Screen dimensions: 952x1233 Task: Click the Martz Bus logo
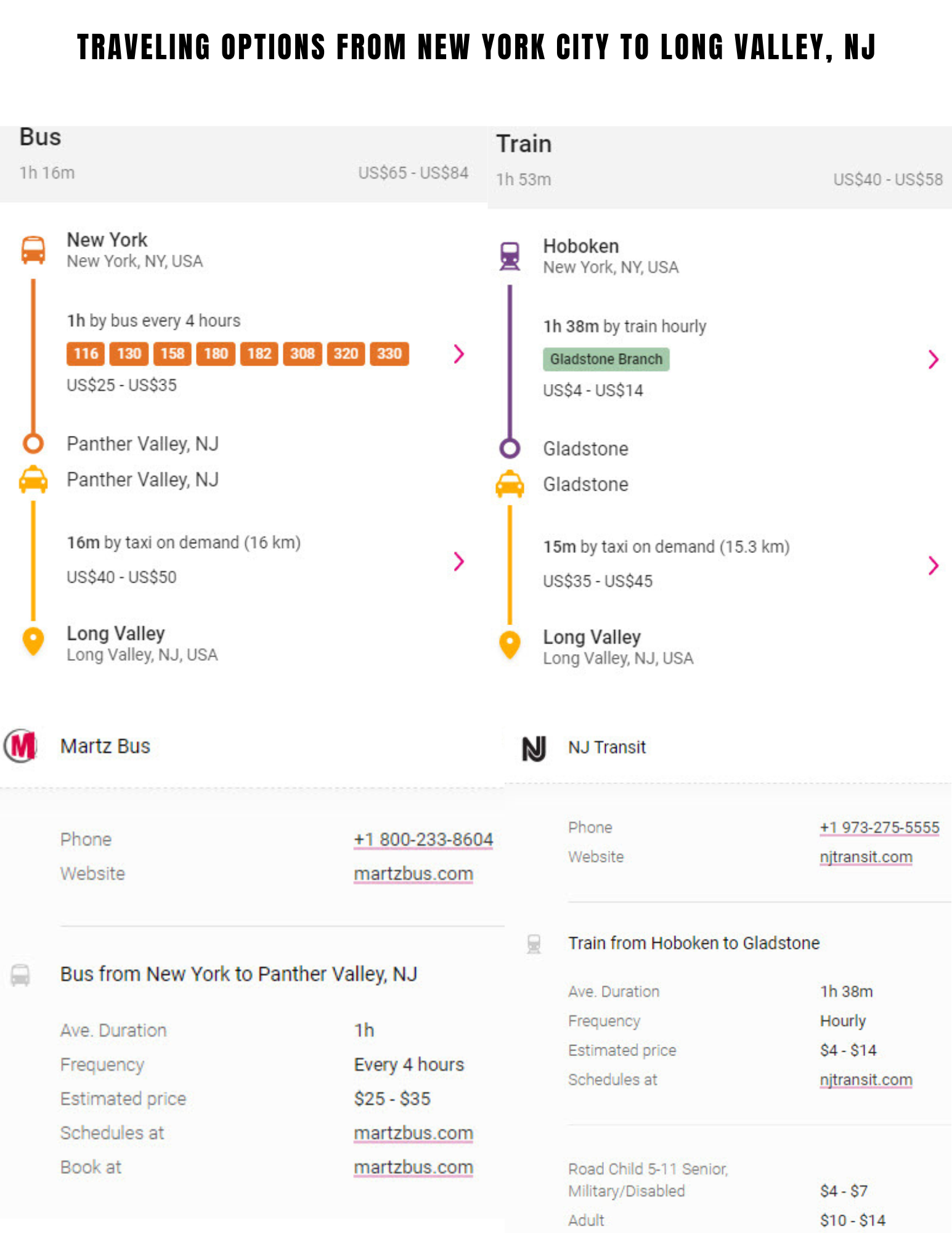[21, 746]
